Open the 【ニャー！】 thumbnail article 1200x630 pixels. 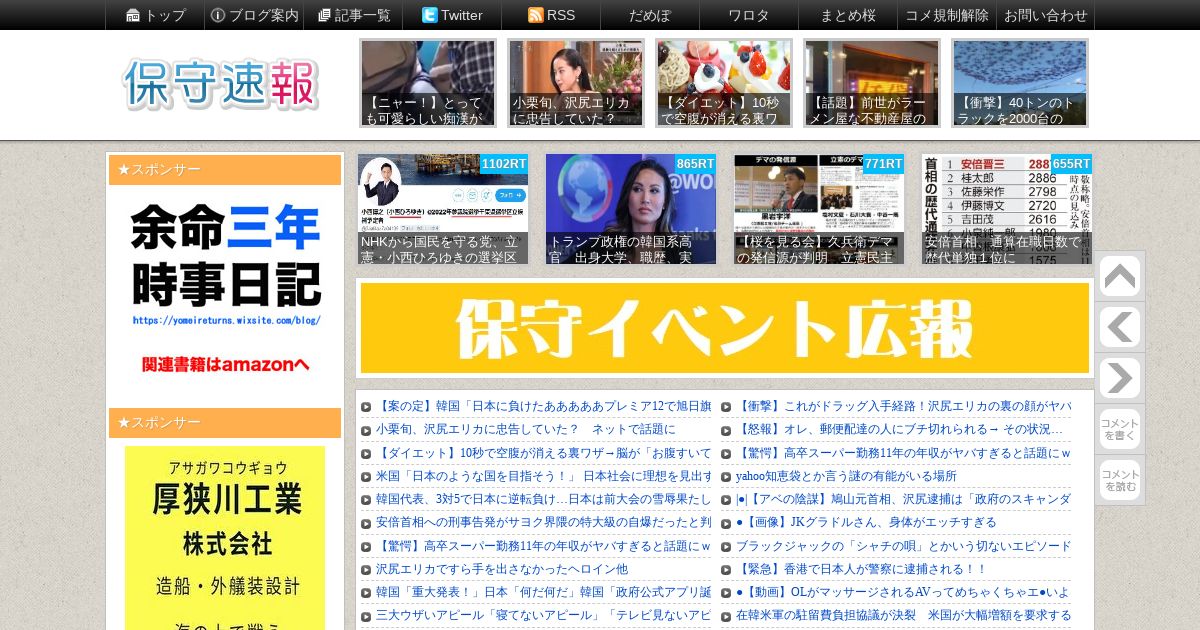pyautogui.click(x=428, y=83)
